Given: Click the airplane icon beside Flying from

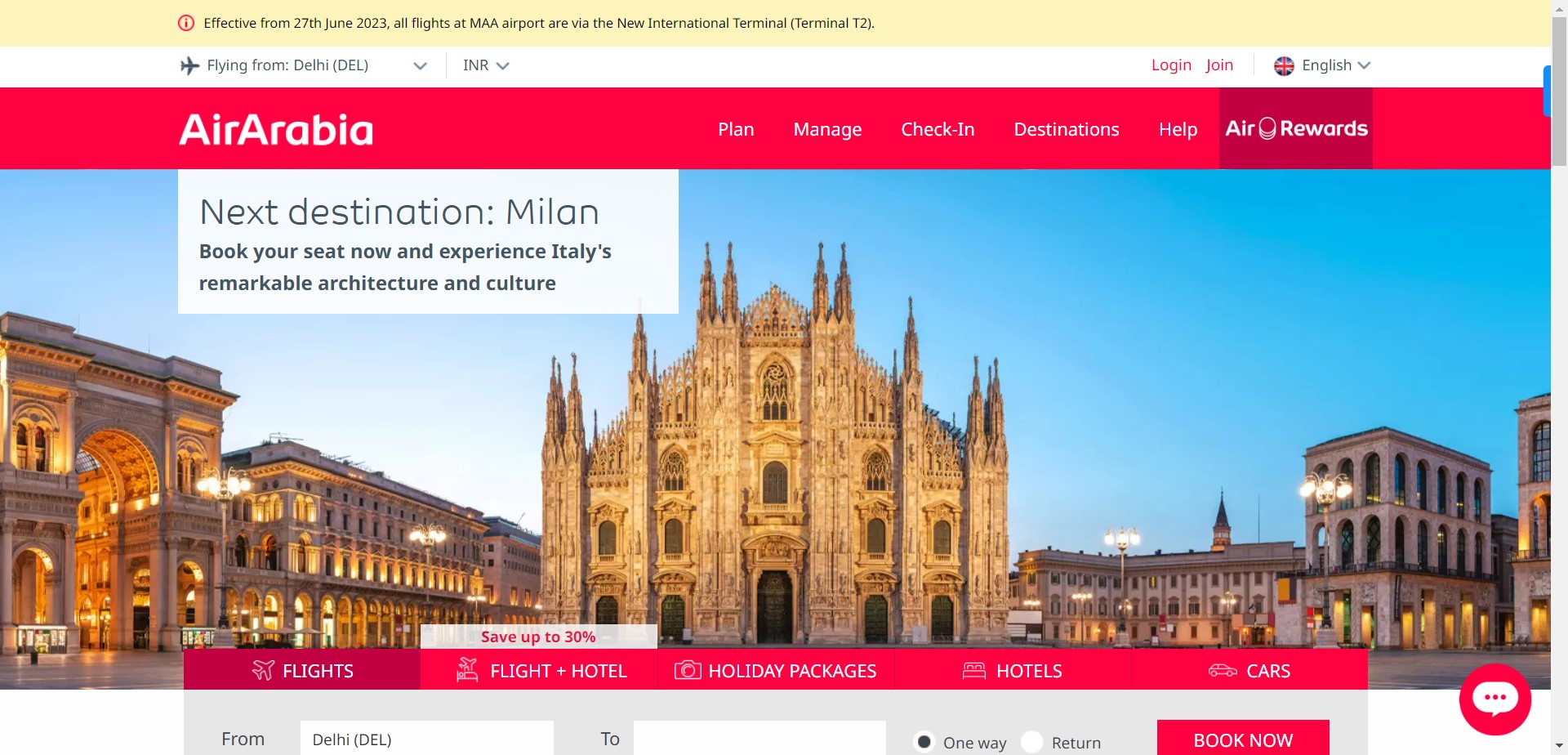Looking at the screenshot, I should 189,65.
